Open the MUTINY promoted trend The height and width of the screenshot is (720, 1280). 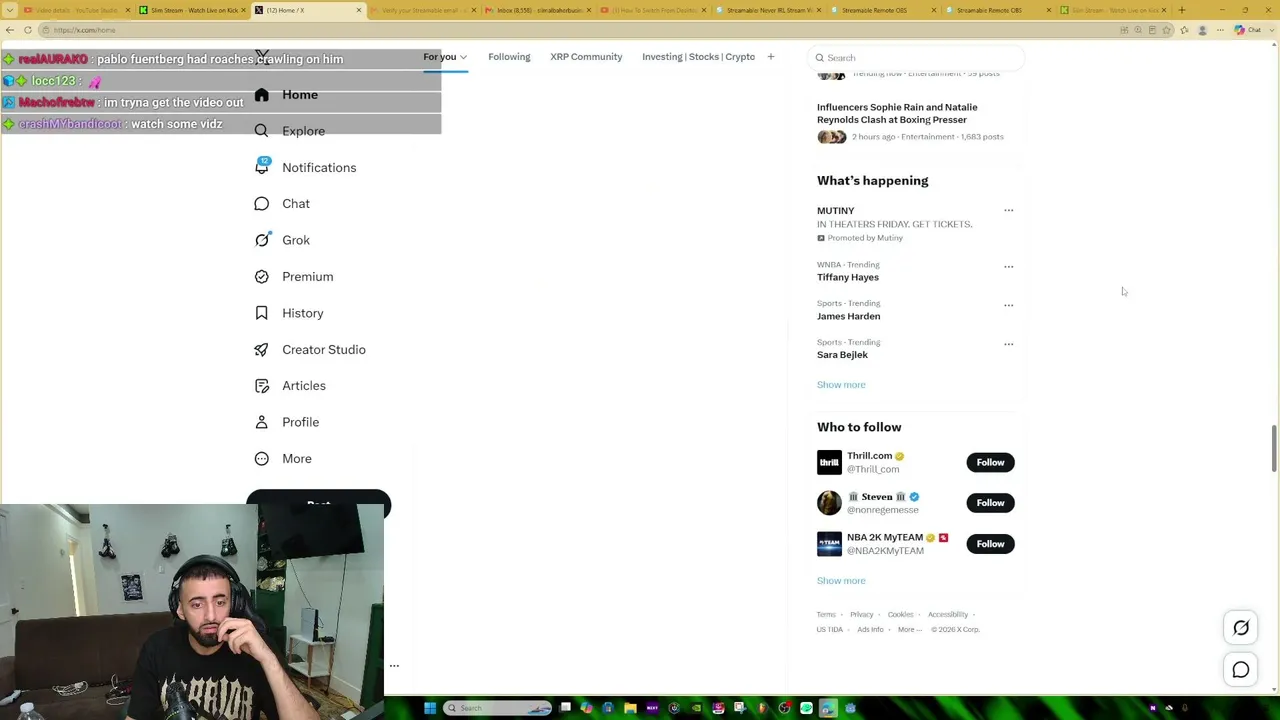[x=836, y=211]
